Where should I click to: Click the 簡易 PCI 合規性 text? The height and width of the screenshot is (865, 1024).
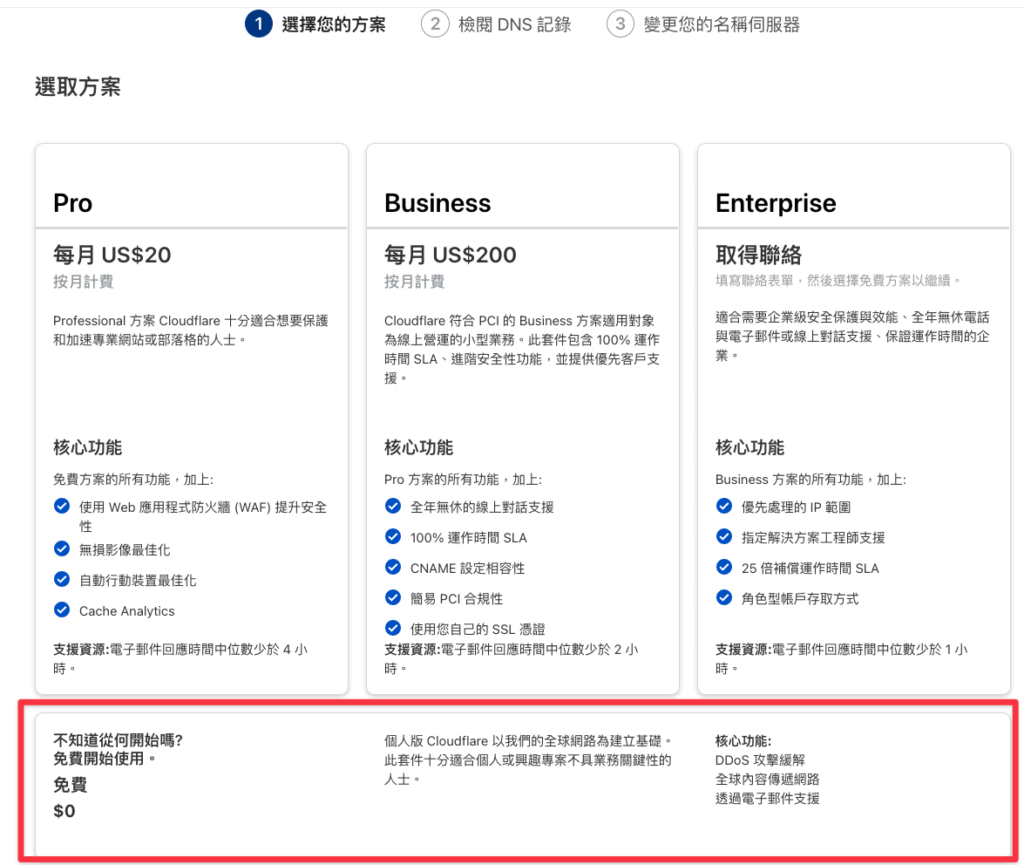[456, 599]
